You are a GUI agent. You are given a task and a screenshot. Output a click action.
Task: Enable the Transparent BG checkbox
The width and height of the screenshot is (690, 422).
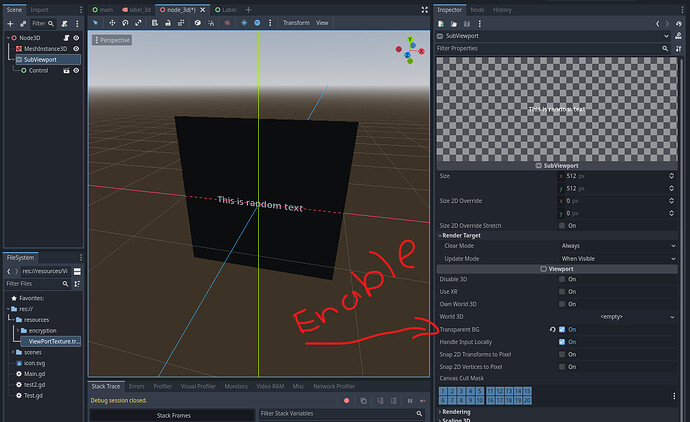562,329
